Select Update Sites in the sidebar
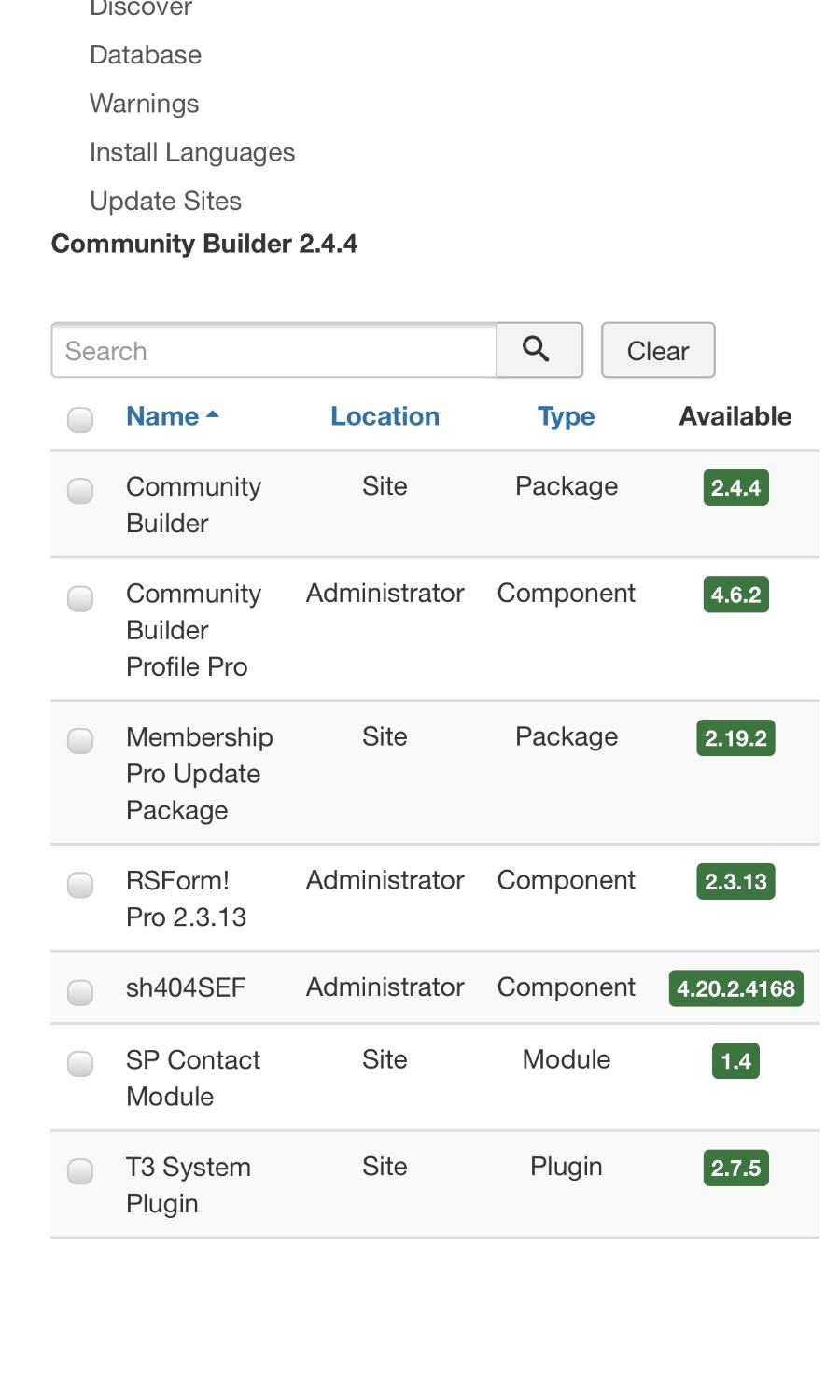This screenshot has height=1400, width=840. pos(165,201)
